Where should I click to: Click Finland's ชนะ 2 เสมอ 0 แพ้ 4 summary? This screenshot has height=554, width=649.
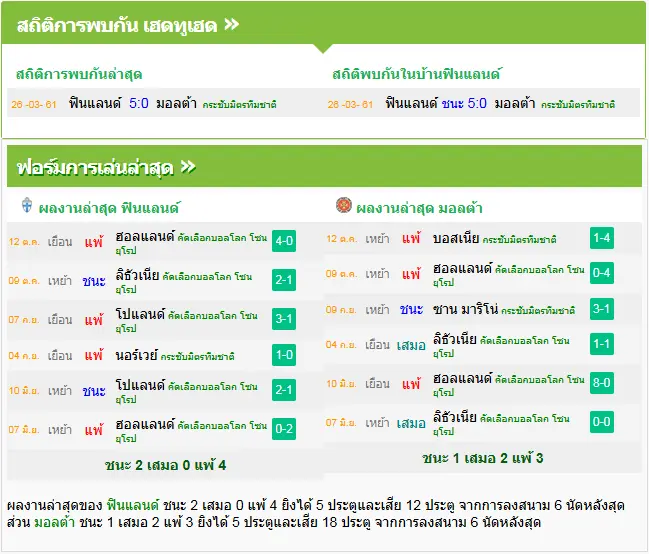coord(165,465)
